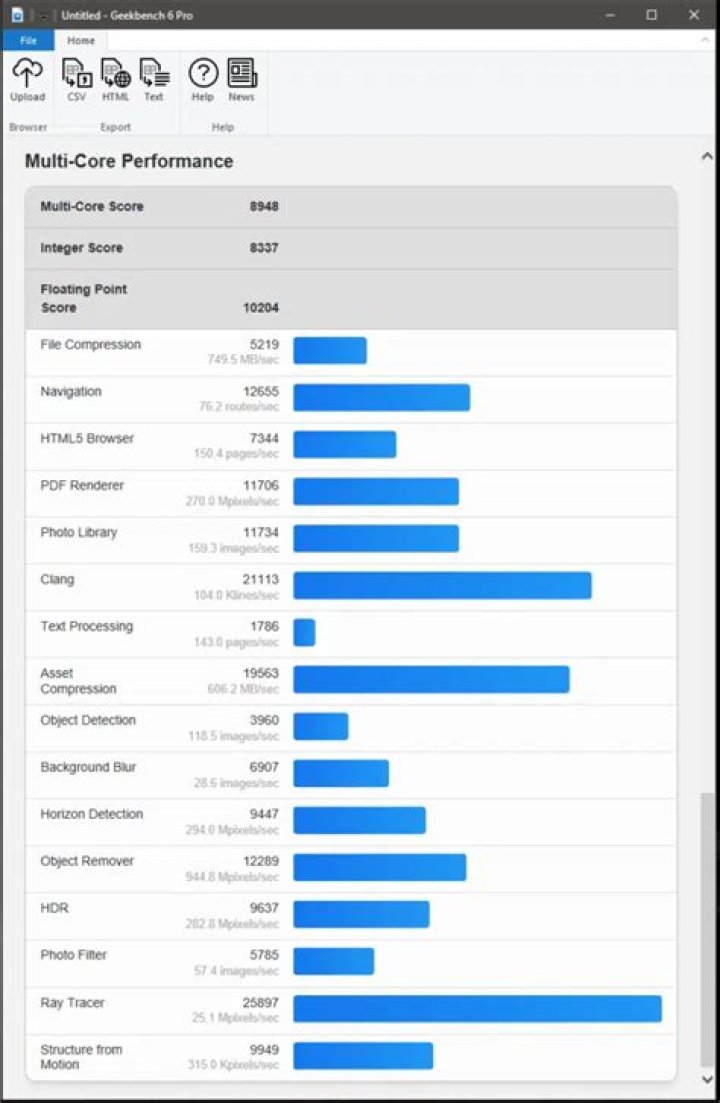
Task: Switch to the Home ribbon tab
Action: click(x=81, y=41)
